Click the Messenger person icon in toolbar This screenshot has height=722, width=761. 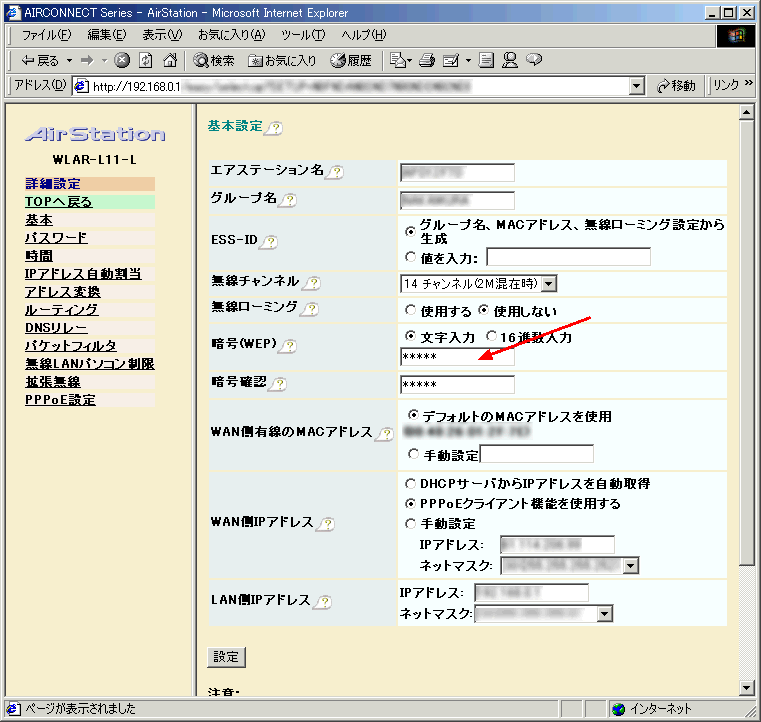[510, 60]
